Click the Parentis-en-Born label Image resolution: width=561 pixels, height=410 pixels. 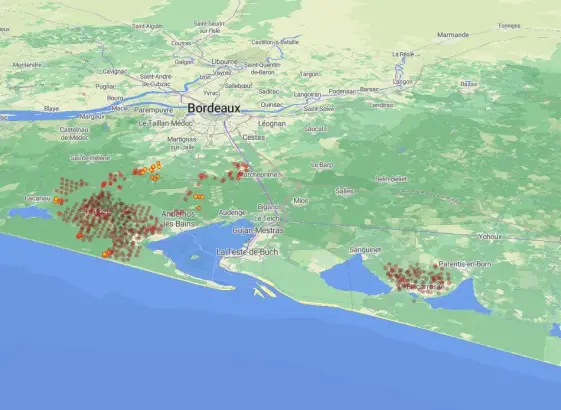click(x=465, y=264)
